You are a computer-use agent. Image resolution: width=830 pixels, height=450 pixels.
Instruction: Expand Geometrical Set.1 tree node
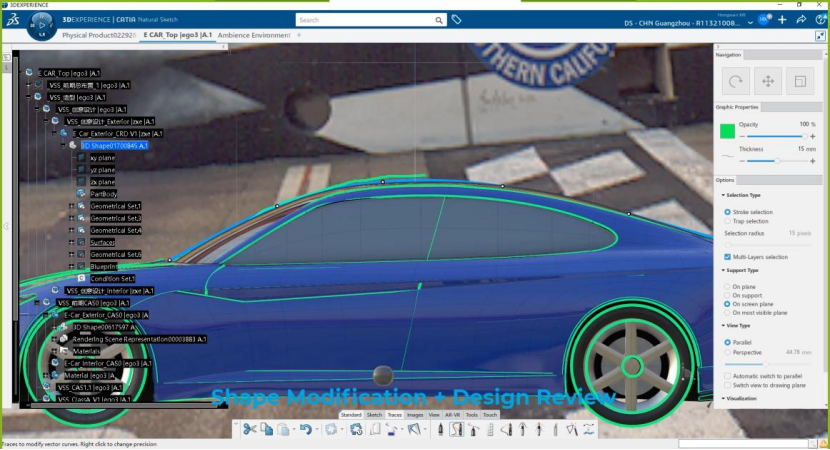[x=71, y=206]
